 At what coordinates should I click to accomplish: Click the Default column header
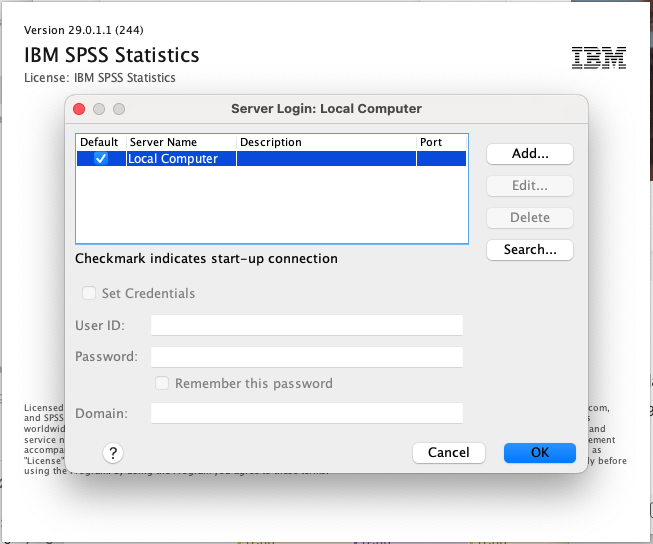99,142
